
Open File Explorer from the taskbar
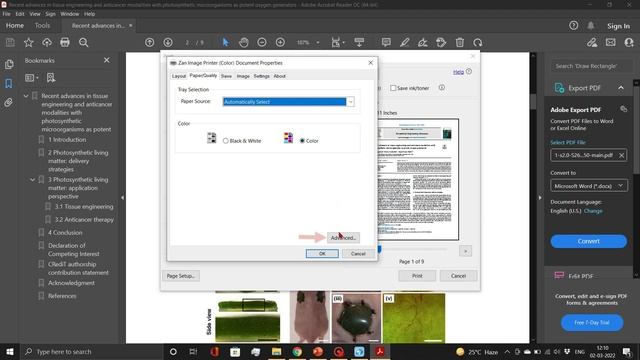276,351
